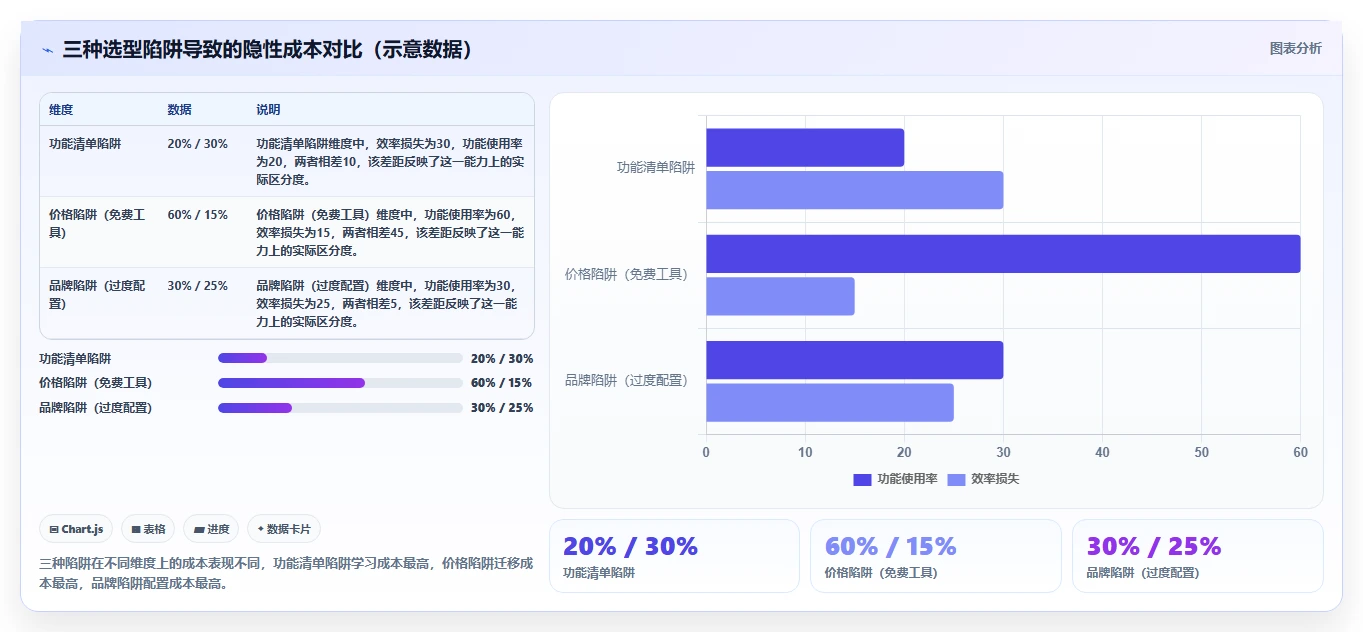The image size is (1363, 632).
Task: Click the 功能清单陷阱 description text in table
Action: coord(390,162)
